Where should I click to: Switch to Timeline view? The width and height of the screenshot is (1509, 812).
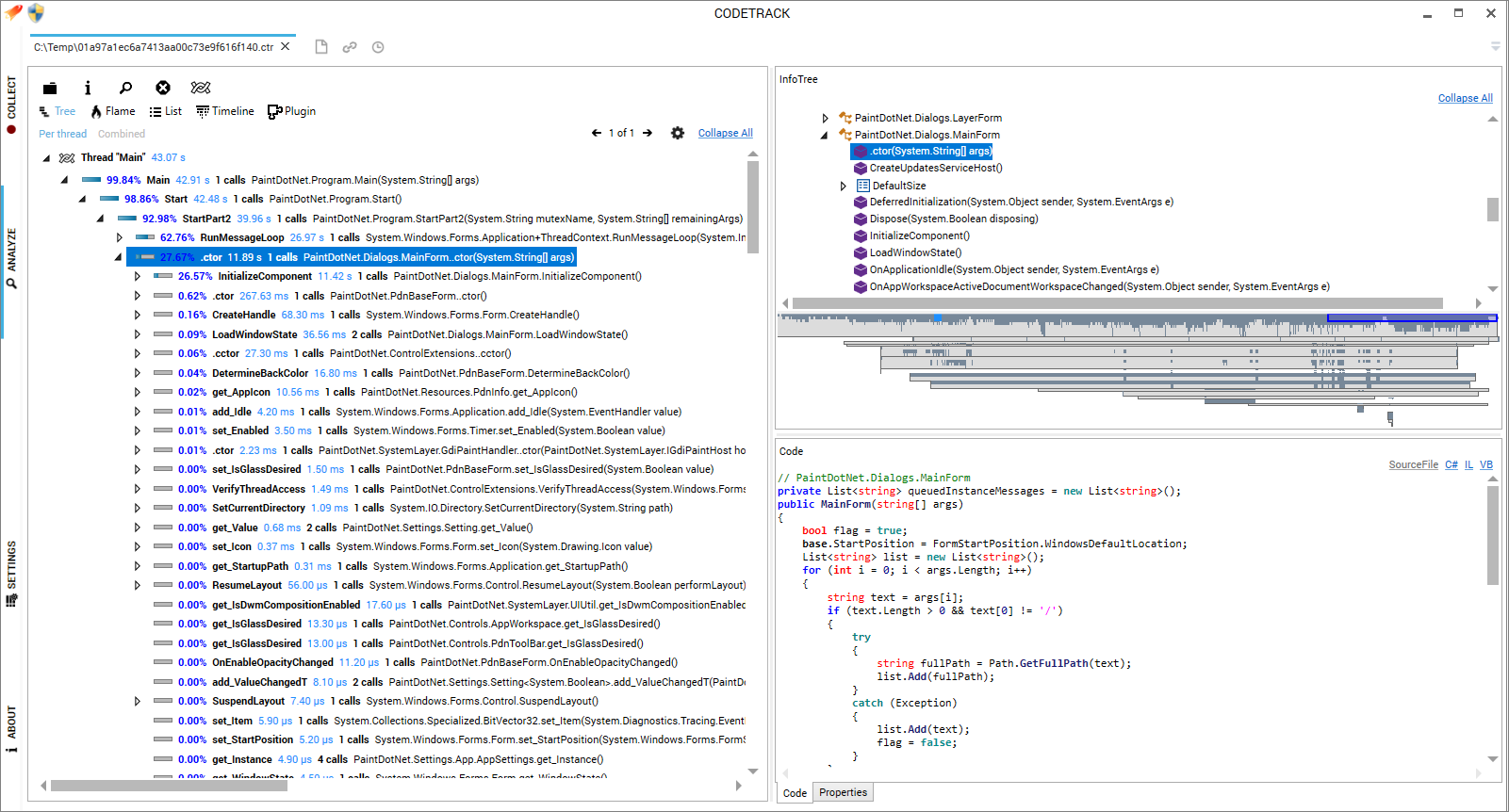point(225,111)
